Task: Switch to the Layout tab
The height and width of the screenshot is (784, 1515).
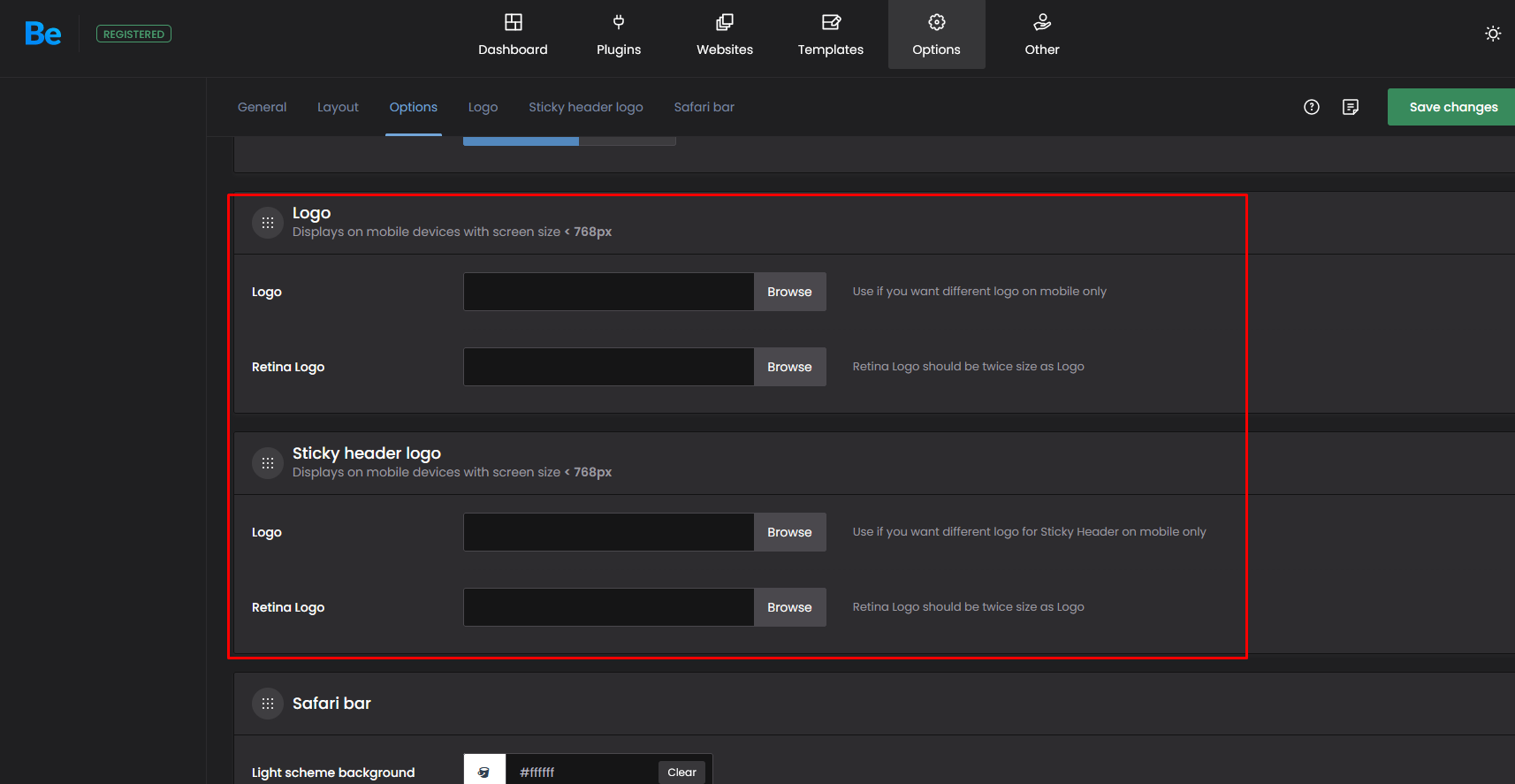Action: (338, 107)
